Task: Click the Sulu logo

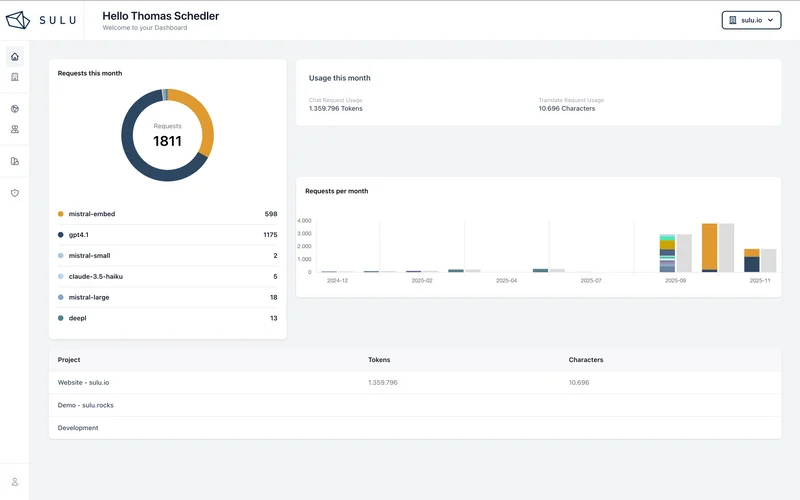Action: coord(41,20)
